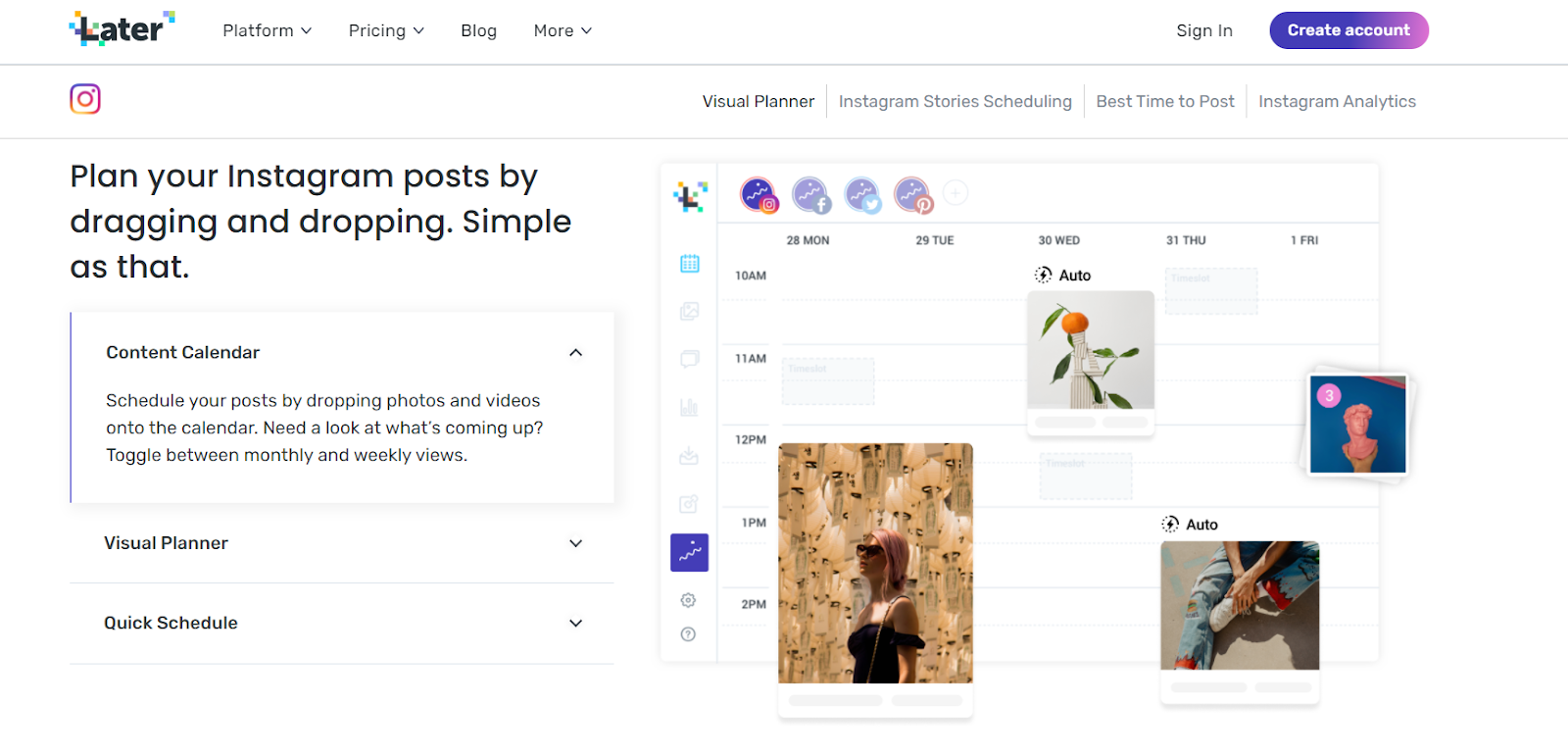Click the 1 FRI column header
This screenshot has width=1568, height=756.
pyautogui.click(x=1304, y=240)
